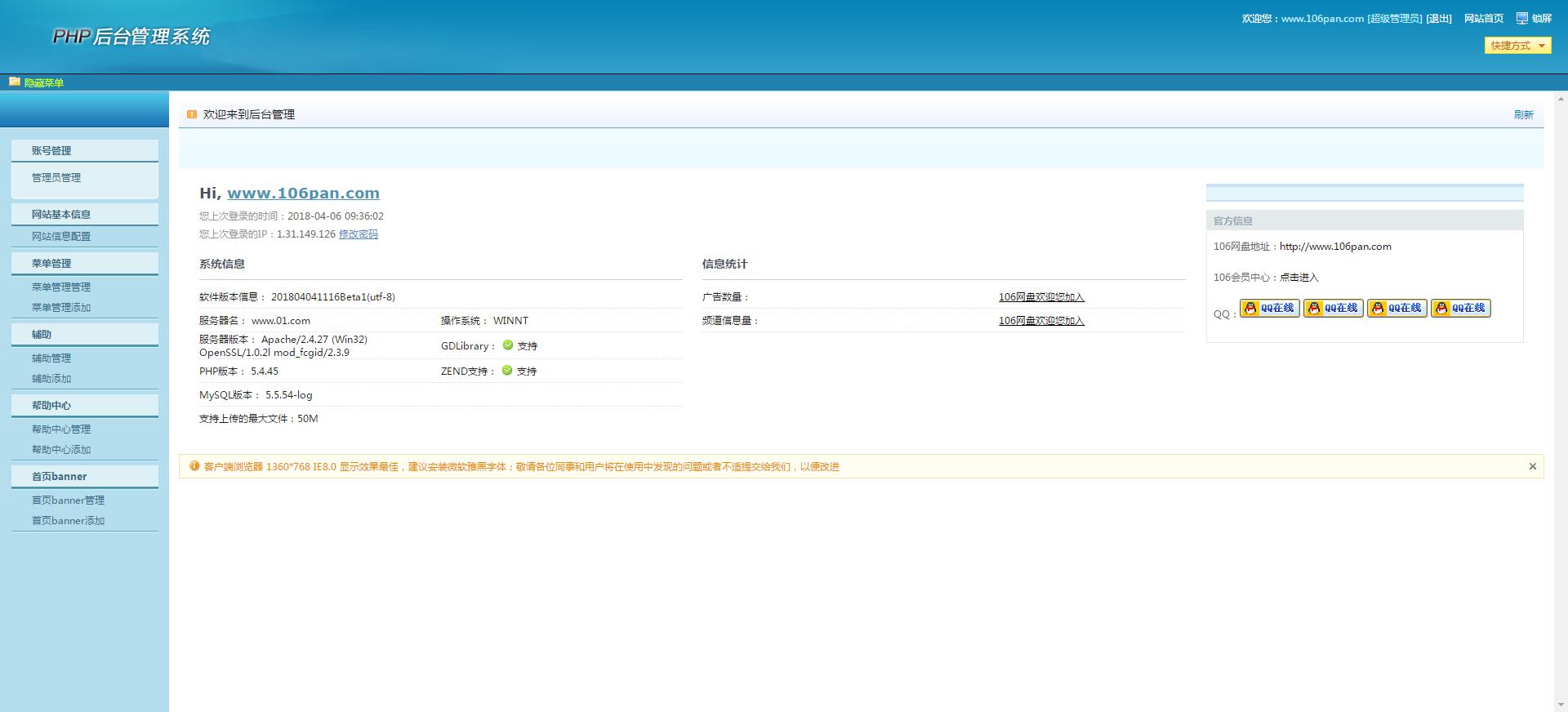
Task: Expand the 帮助中心 menu section
Action: (x=85, y=405)
